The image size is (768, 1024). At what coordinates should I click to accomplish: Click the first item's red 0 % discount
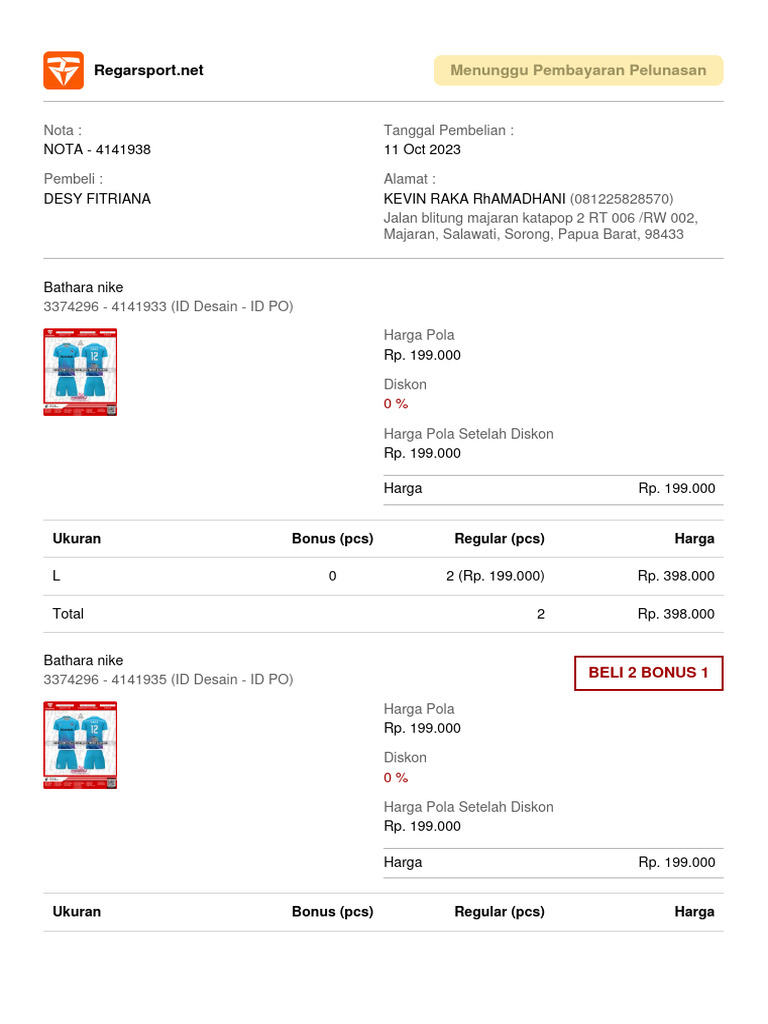[x=396, y=404]
